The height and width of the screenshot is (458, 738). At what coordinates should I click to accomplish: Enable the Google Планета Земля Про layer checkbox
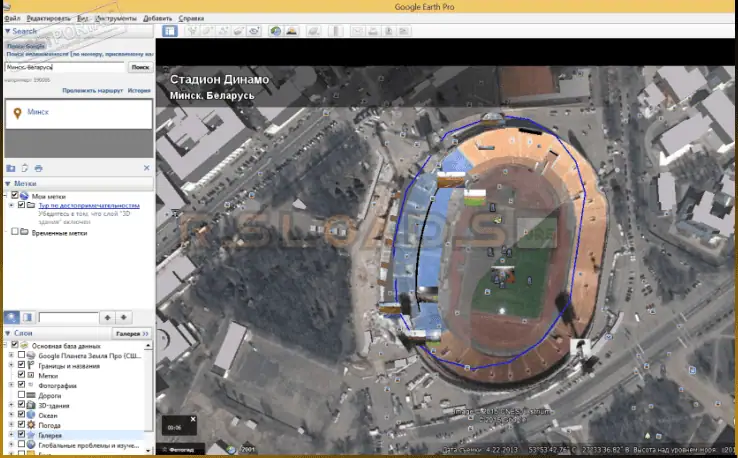21,355
